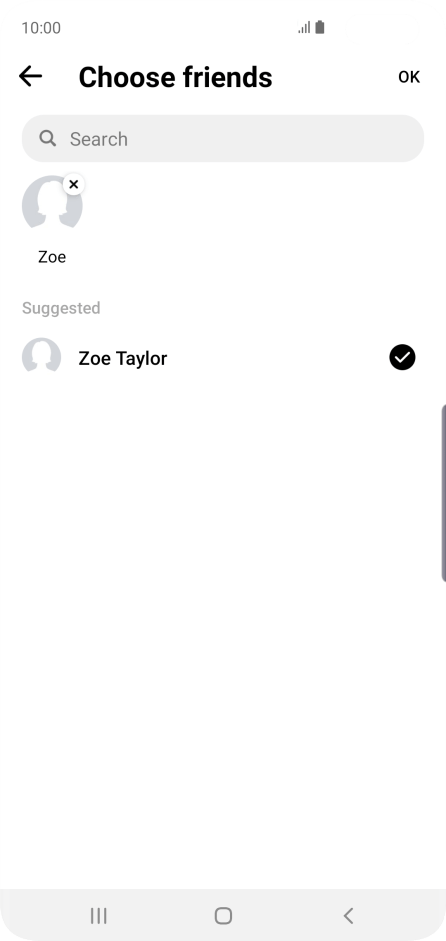The width and height of the screenshot is (446, 941).
Task: Tap the back arrow beside Choose friends
Action: coord(30,77)
